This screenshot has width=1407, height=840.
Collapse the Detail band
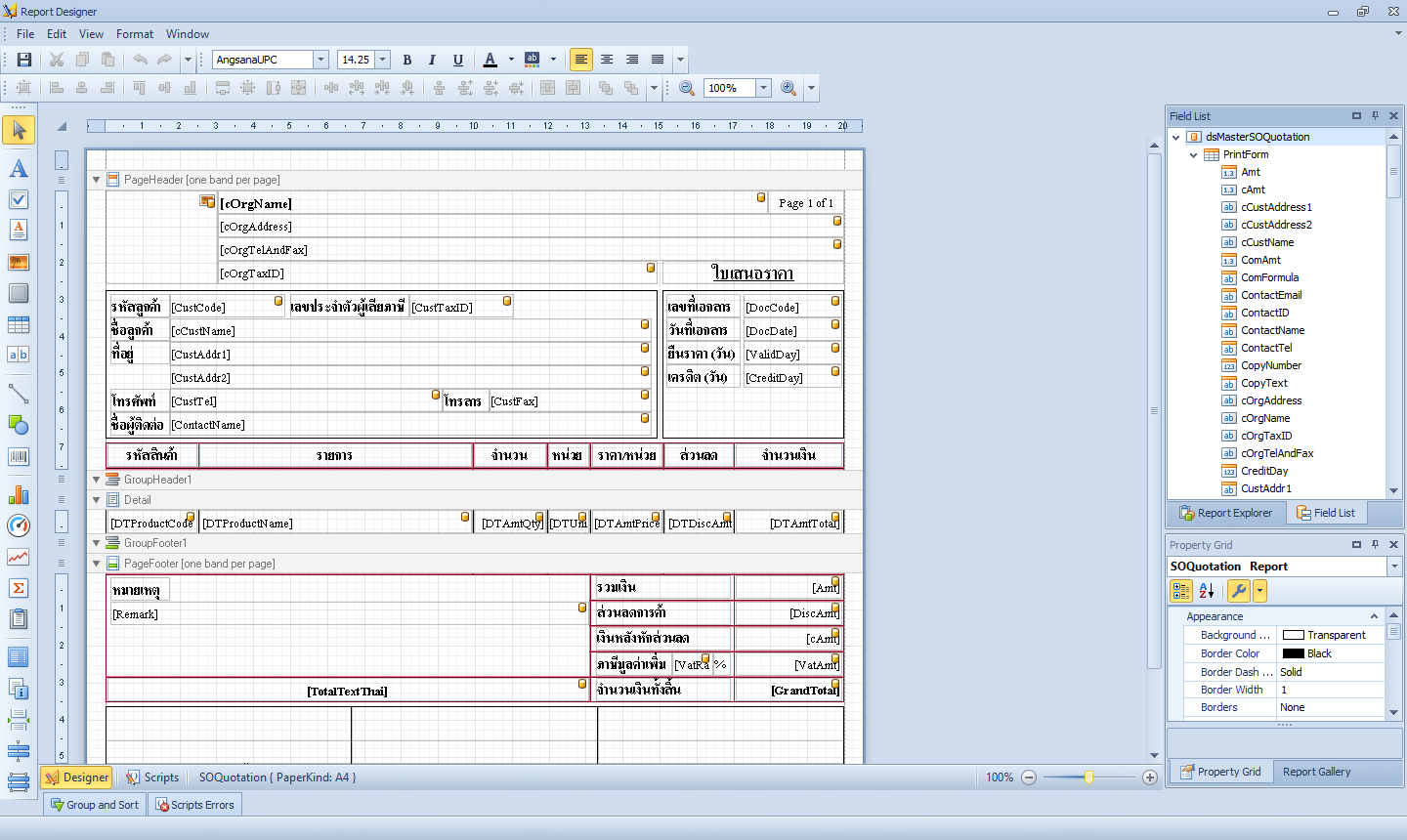coord(96,500)
